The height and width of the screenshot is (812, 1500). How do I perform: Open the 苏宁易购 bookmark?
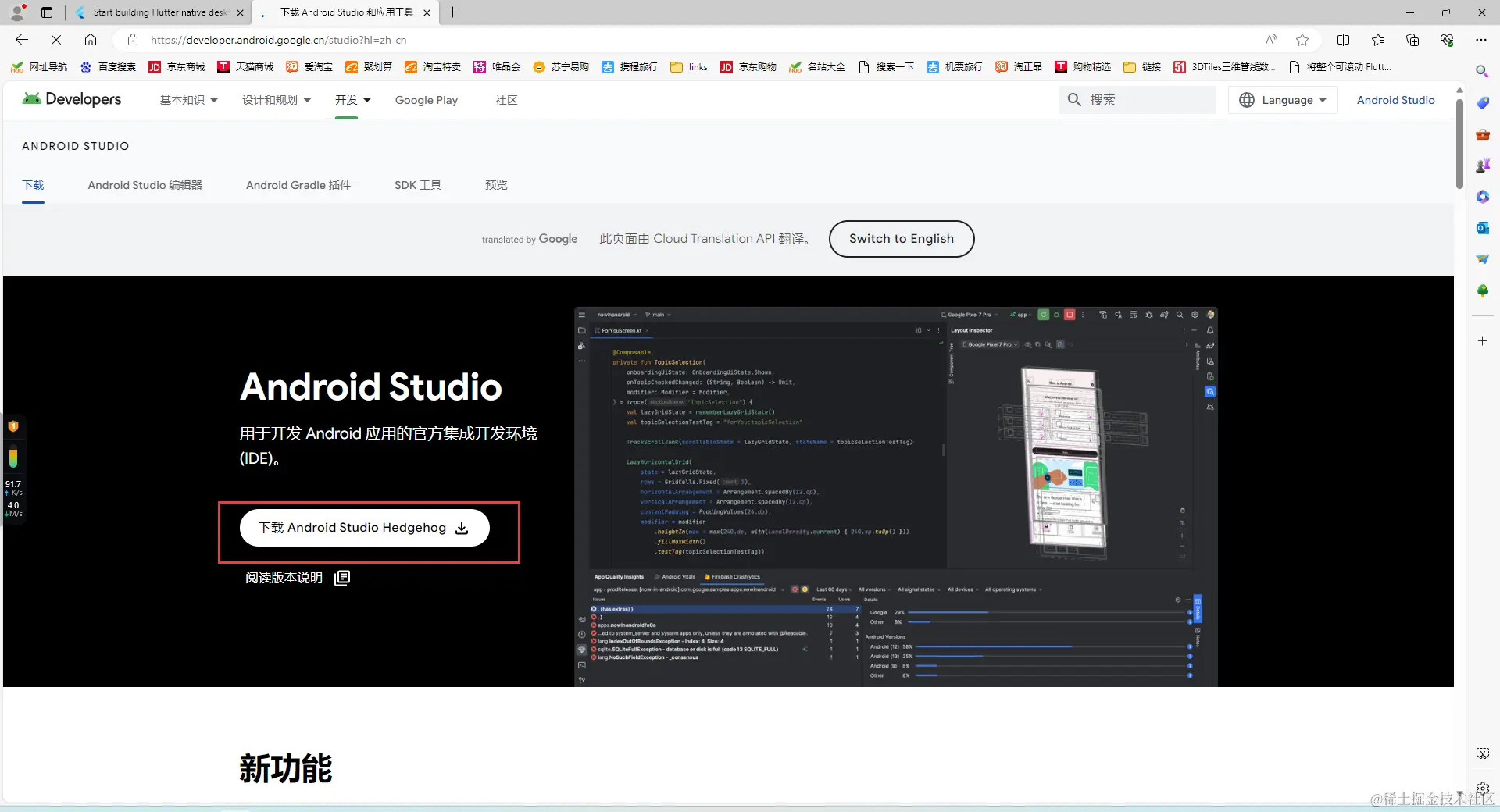pyautogui.click(x=561, y=67)
